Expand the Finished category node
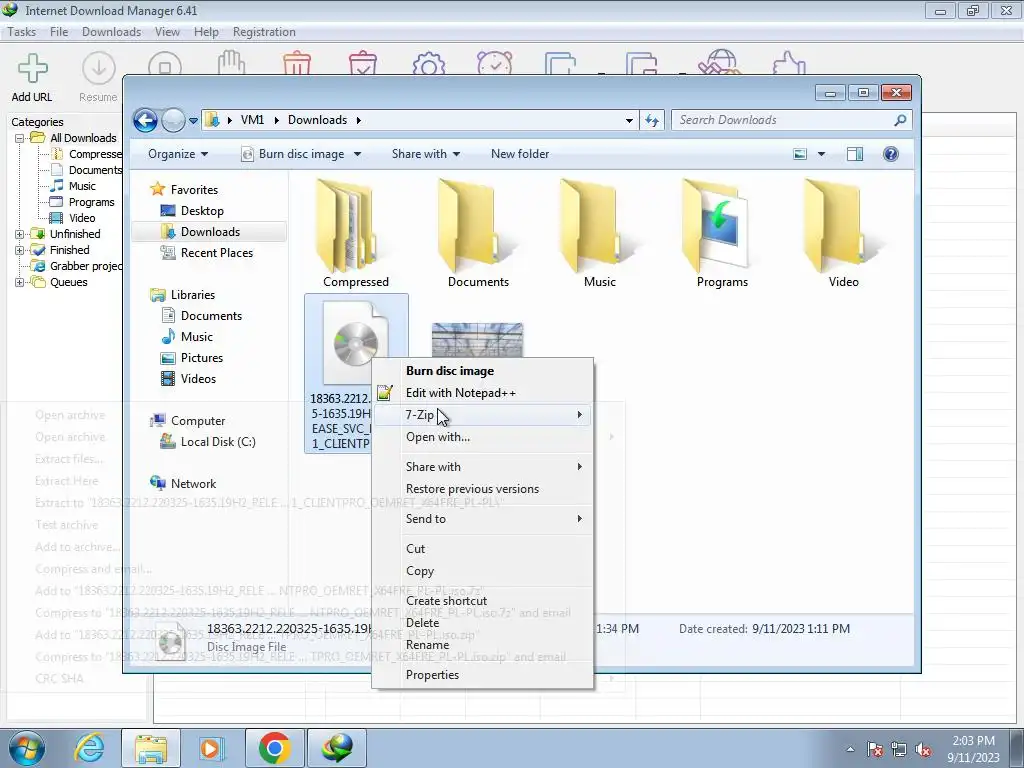 [x=20, y=250]
